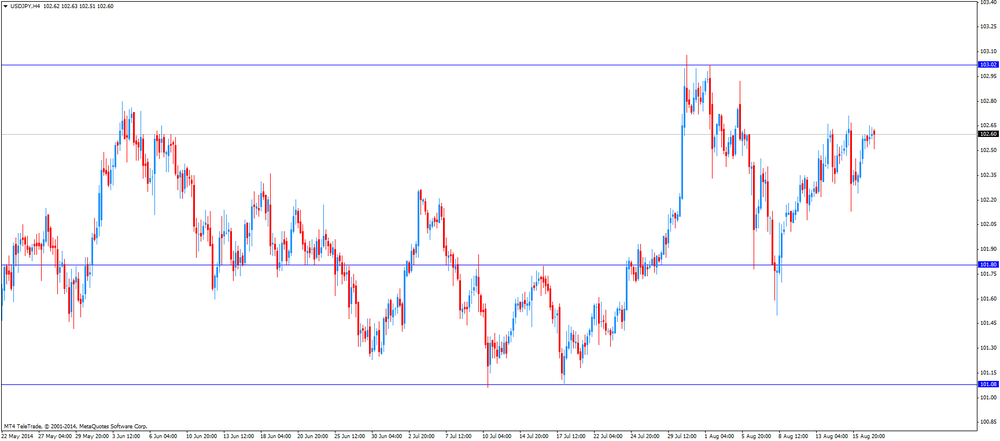Click the 3 Jun 12:00 time label
The image size is (1000, 441).
tap(127, 437)
